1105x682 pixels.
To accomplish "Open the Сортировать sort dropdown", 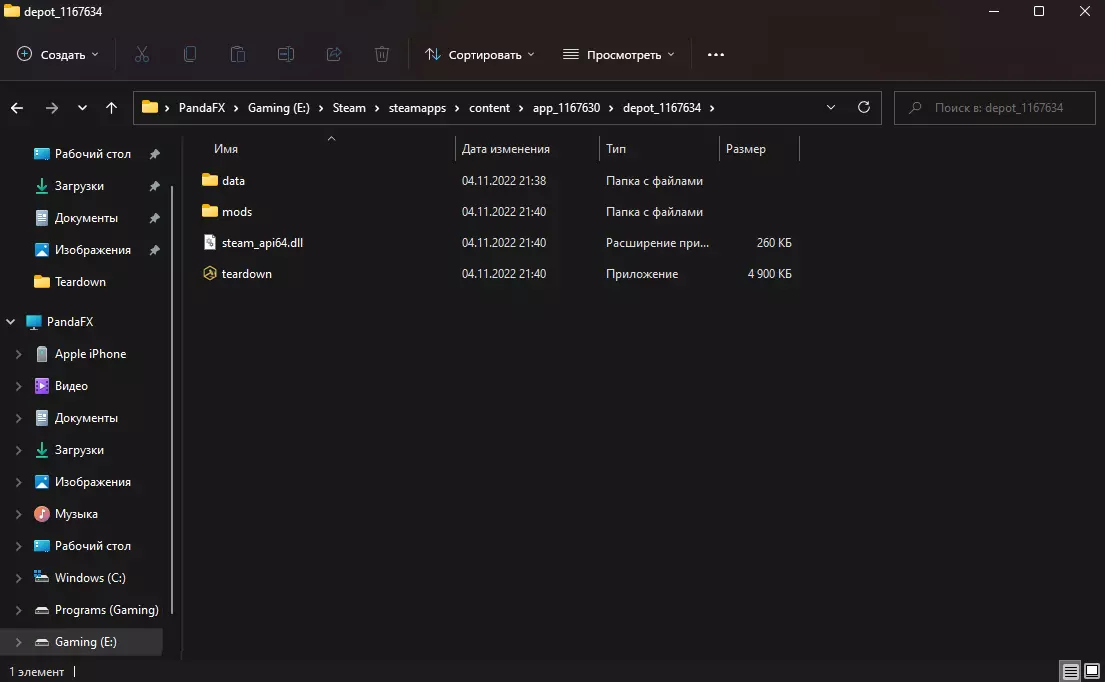I will pos(480,54).
